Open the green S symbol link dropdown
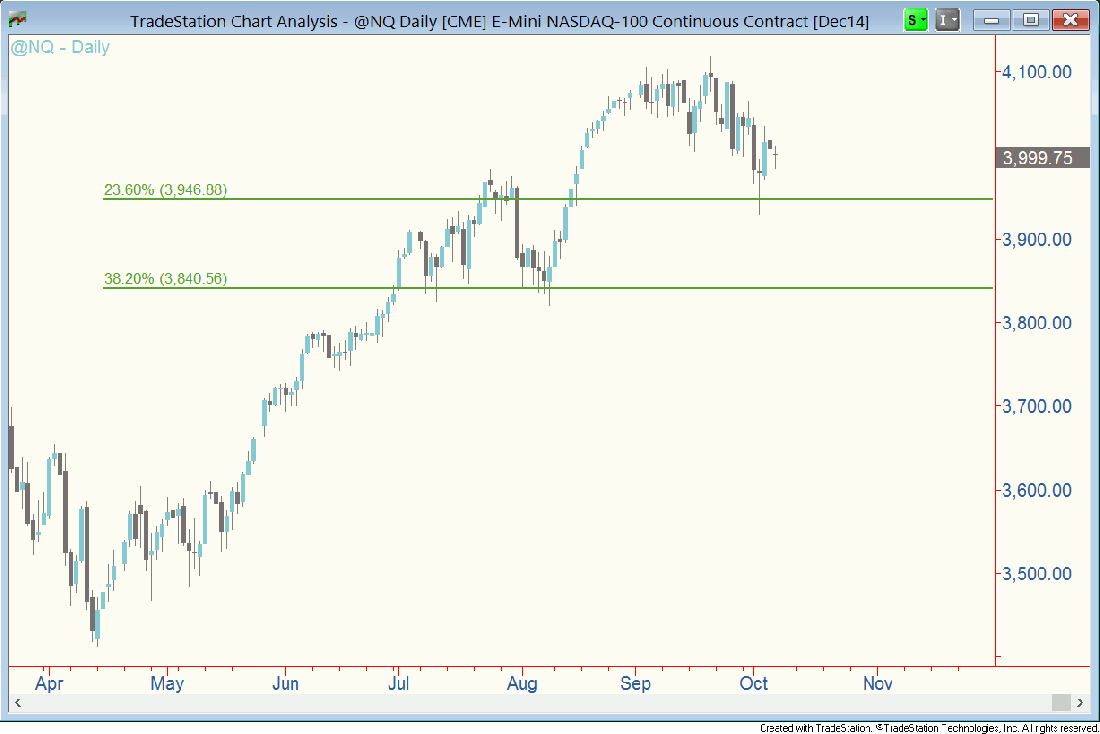 pos(916,20)
